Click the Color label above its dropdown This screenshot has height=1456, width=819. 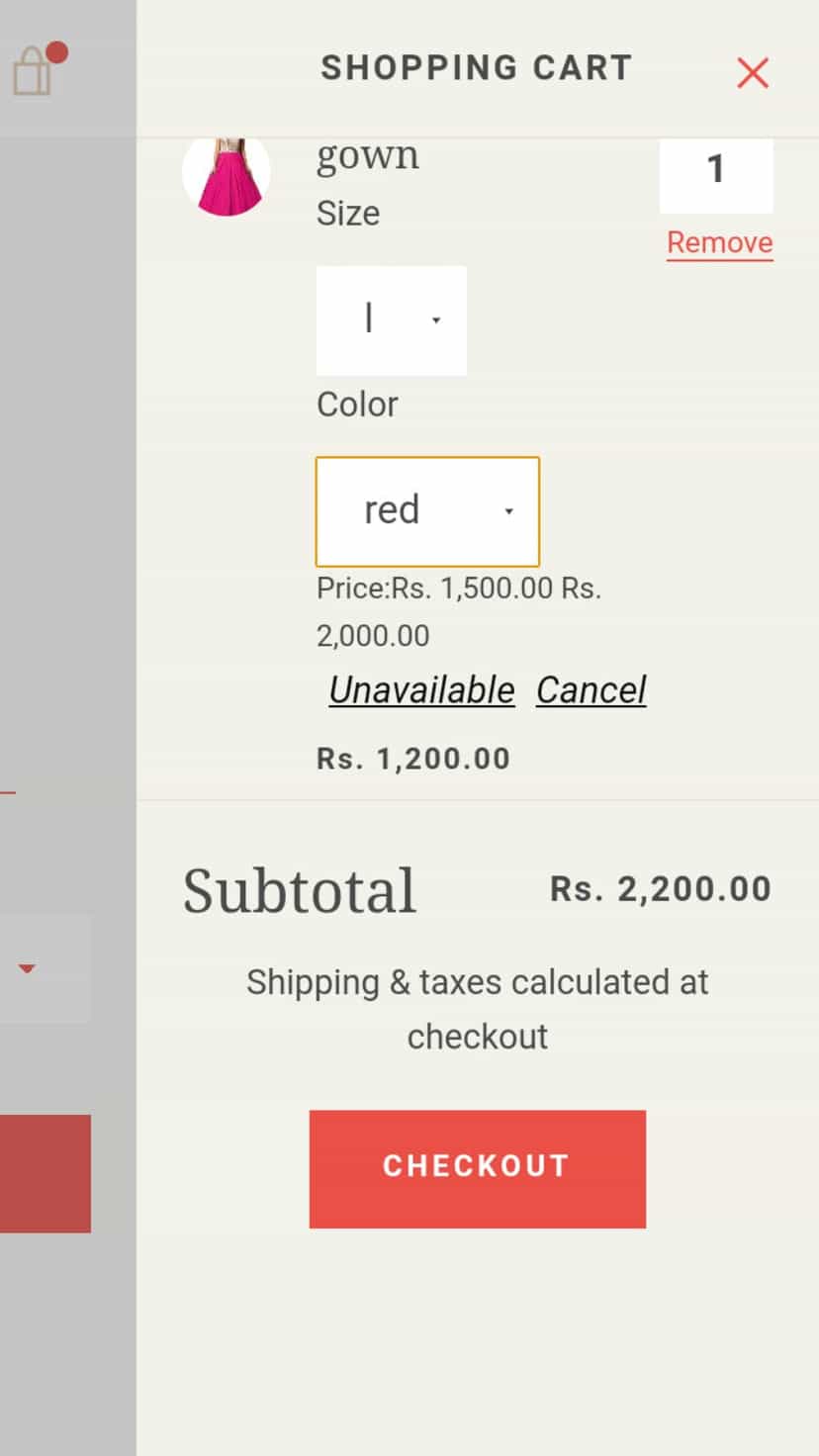click(x=357, y=405)
